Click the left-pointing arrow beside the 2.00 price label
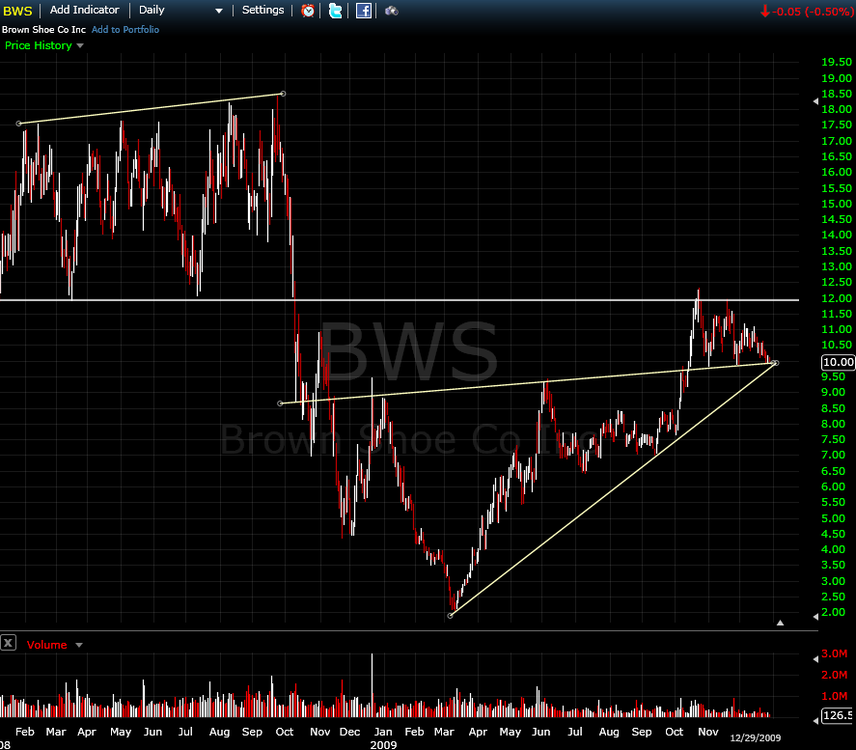Viewport: 856px width, 750px height. pyautogui.click(x=816, y=616)
